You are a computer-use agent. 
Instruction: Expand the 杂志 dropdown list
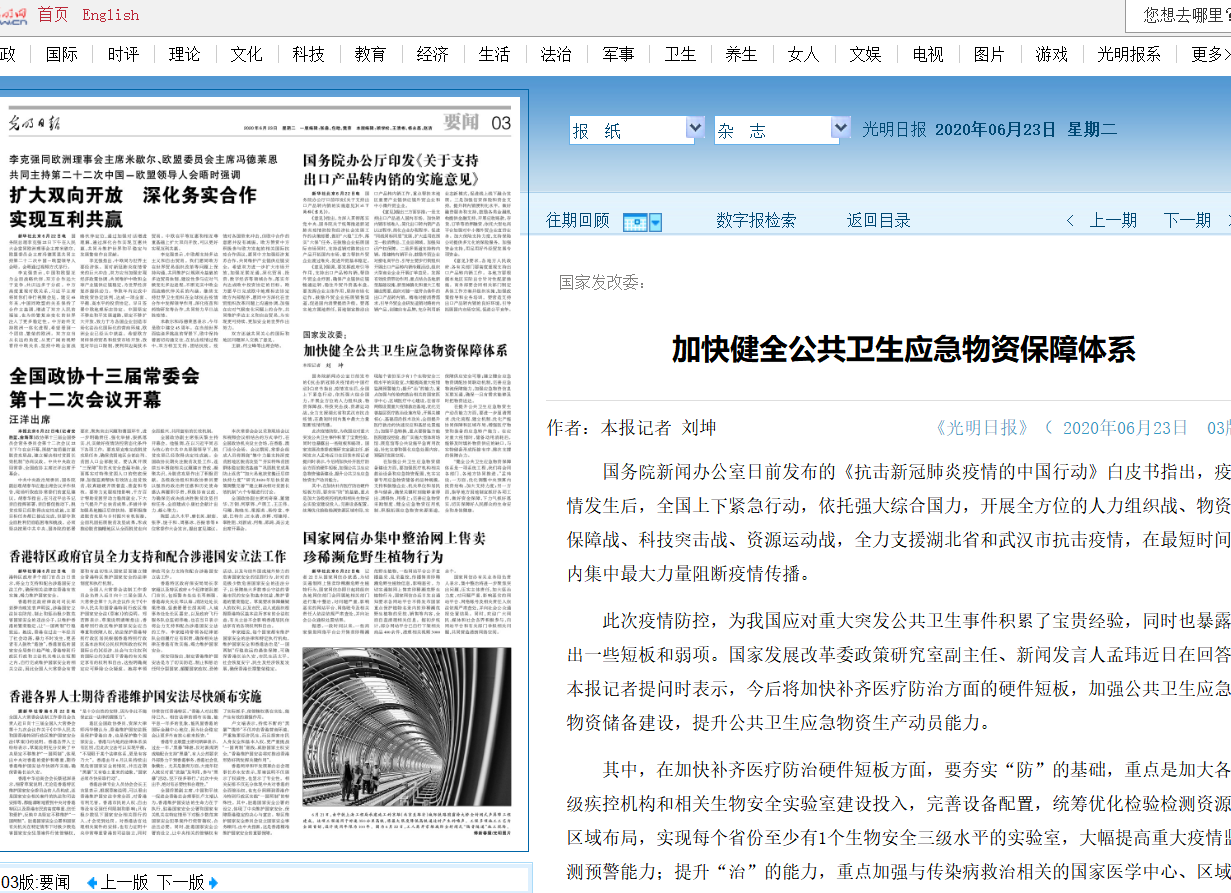[x=841, y=128]
